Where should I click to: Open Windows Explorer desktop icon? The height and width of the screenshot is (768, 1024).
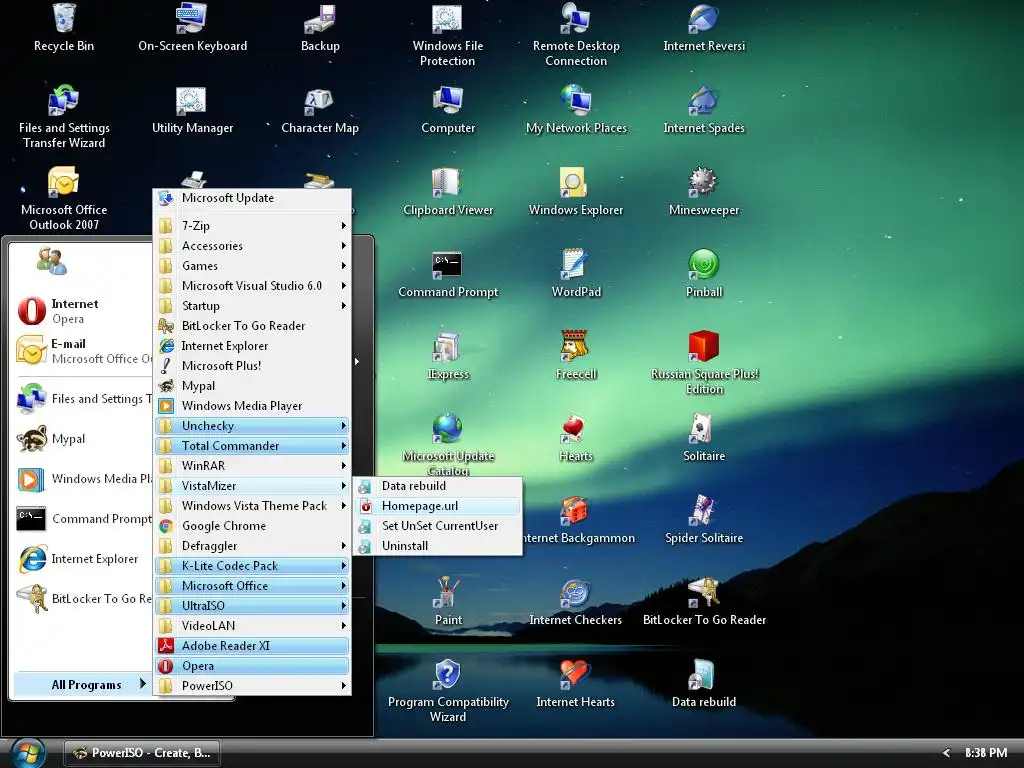pos(576,191)
